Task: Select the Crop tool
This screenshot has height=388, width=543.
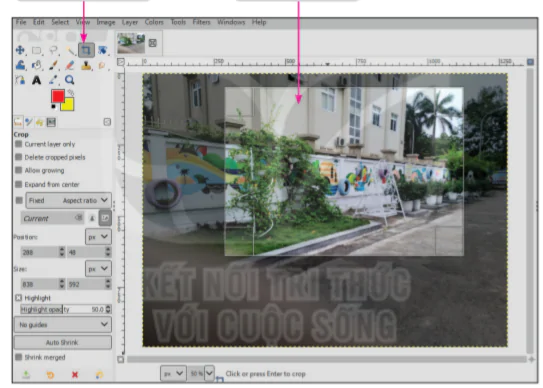Action: [86, 50]
